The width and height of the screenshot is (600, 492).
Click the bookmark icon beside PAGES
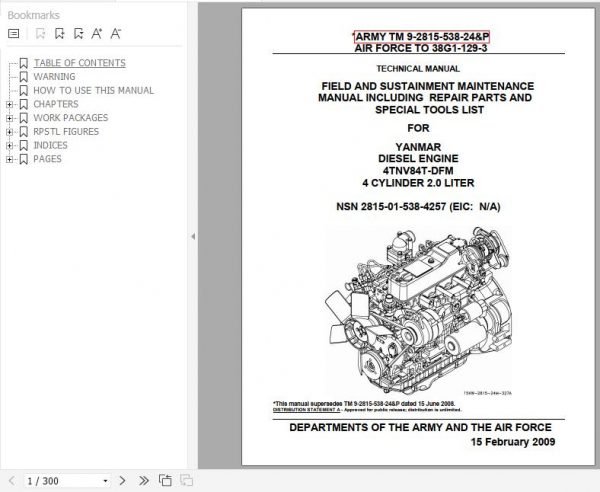coord(24,160)
